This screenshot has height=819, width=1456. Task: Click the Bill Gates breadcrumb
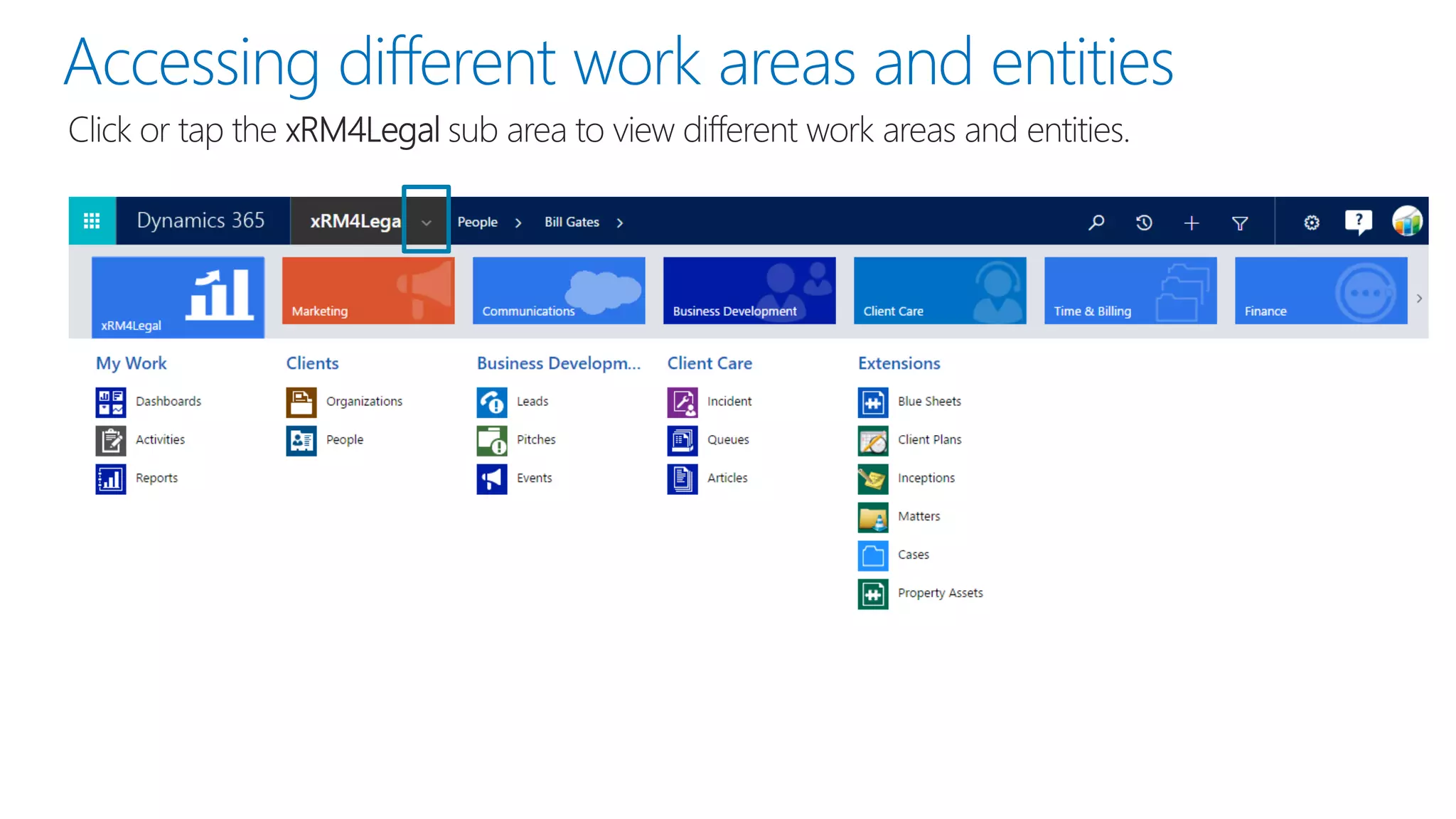coord(572,223)
